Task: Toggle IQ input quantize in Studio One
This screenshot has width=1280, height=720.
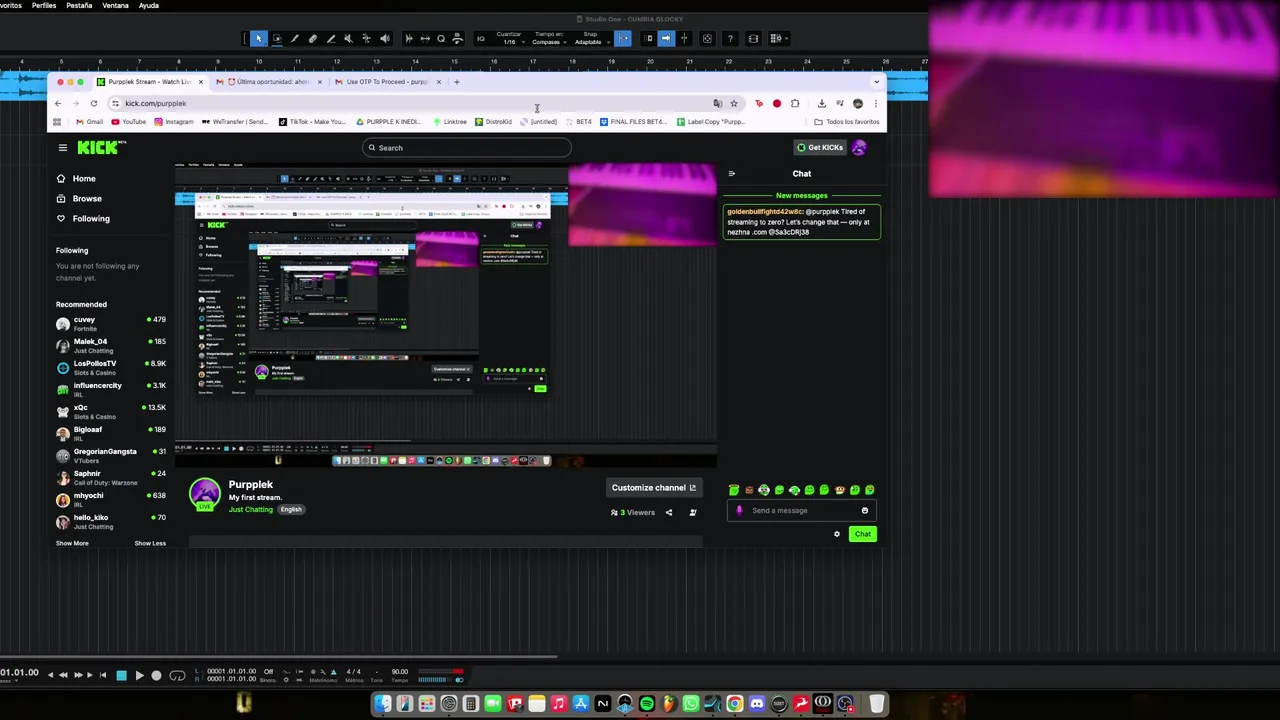Action: pos(481,38)
